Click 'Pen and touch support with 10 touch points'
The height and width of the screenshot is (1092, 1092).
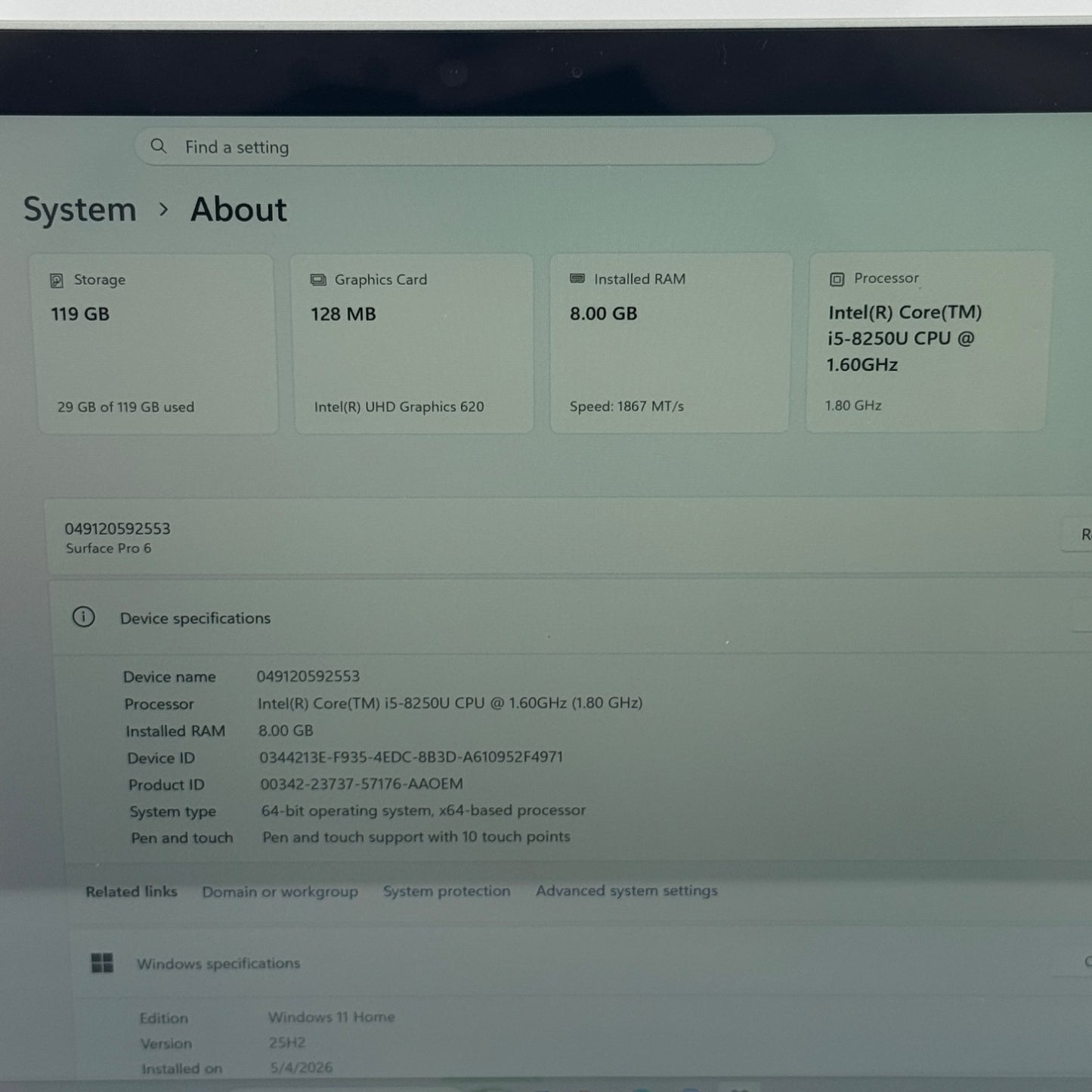coord(416,837)
